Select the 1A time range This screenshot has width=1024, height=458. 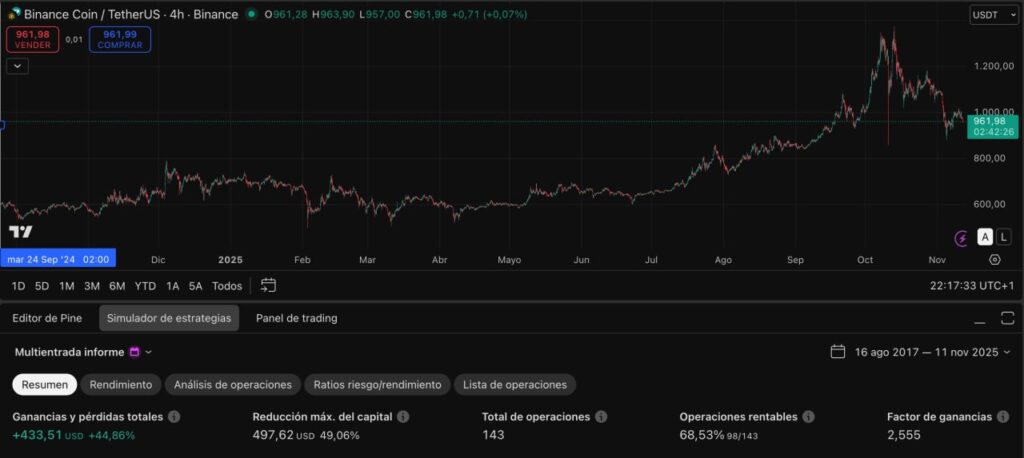click(172, 286)
